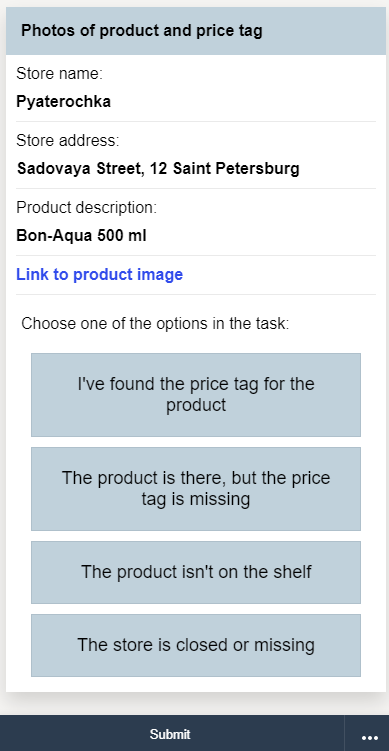Open the three-dots more options menu
Screen dimensions: 389x751
pos(369,737)
